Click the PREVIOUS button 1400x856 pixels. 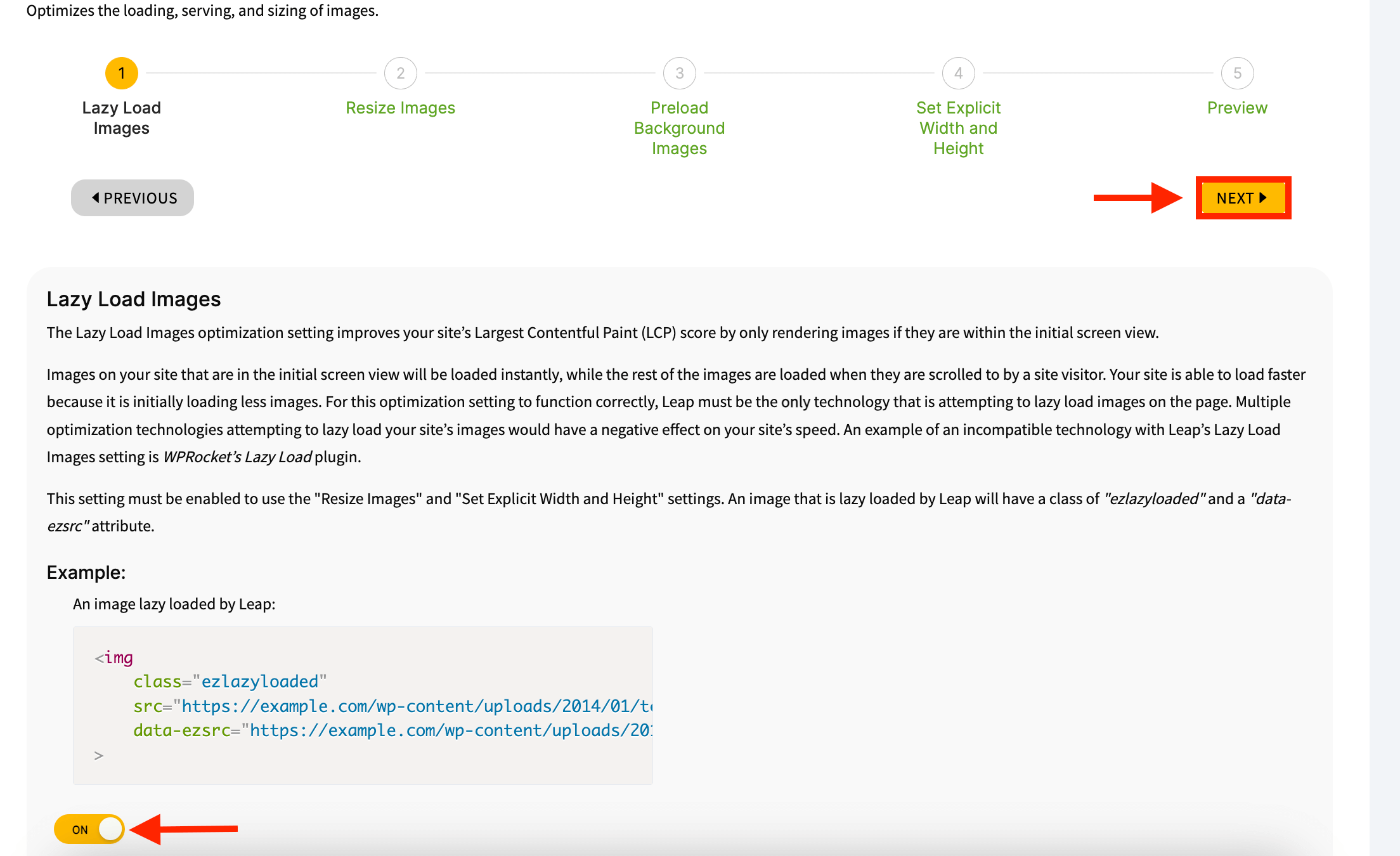tap(133, 198)
